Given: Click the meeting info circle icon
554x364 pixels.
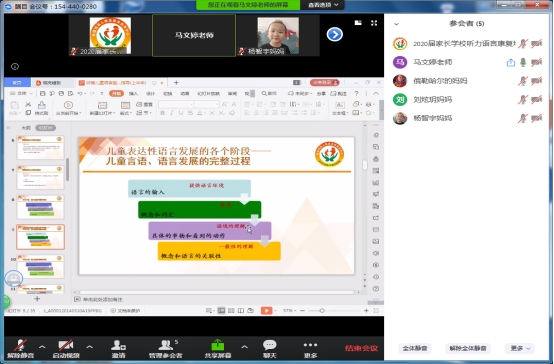Looking at the screenshot, I should coord(15,66).
